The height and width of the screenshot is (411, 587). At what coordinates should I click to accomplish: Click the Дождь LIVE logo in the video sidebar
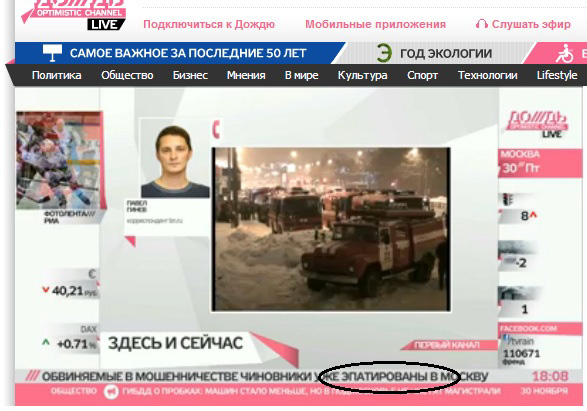click(x=537, y=123)
